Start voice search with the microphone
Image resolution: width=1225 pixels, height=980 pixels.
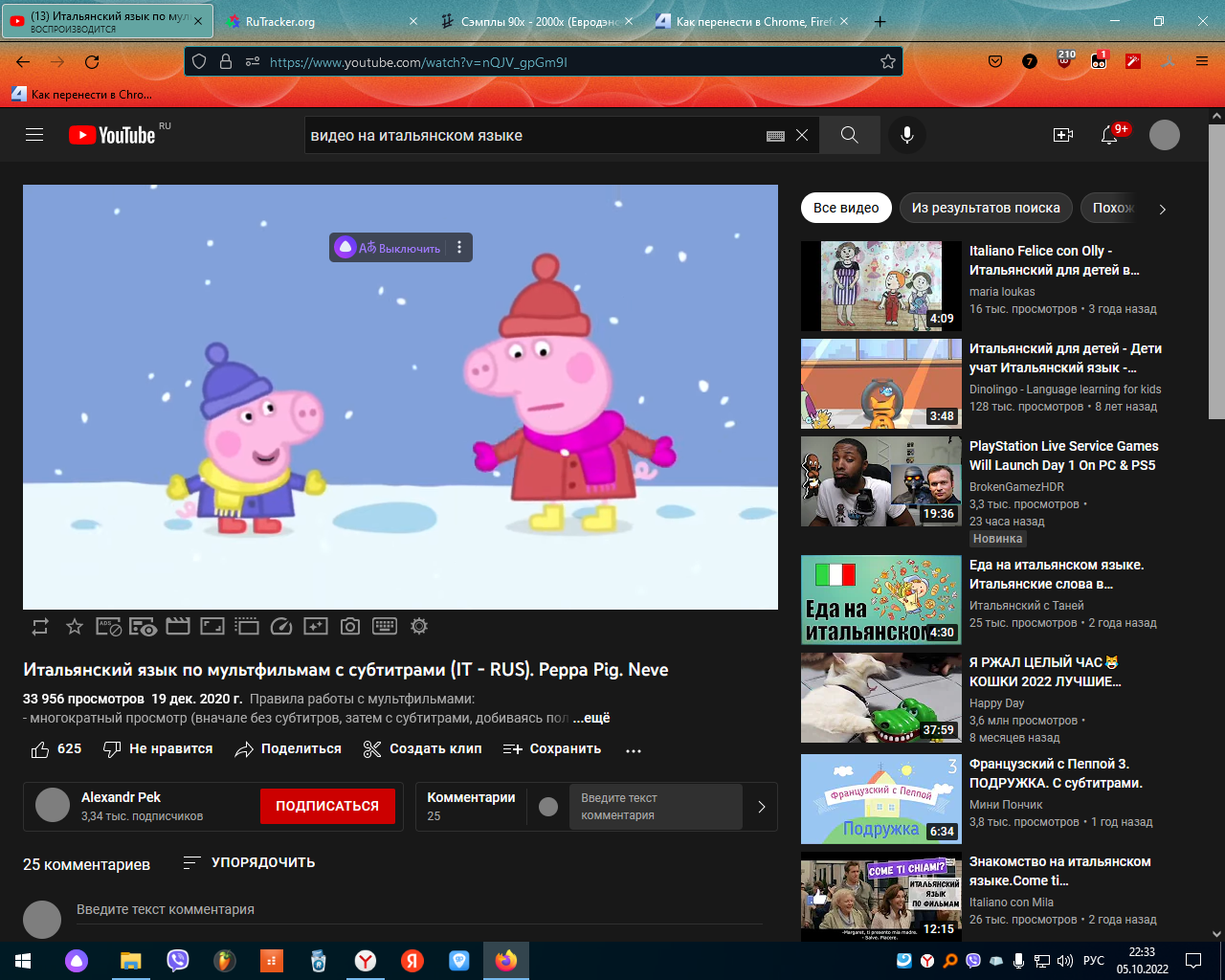point(906,135)
